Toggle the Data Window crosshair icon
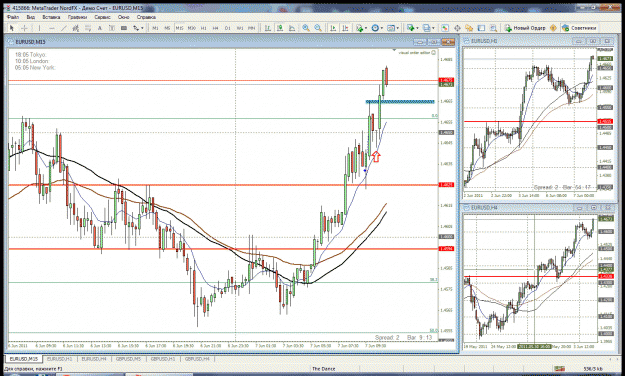Image resolution: width=625 pixels, height=376 pixels. coord(457,28)
